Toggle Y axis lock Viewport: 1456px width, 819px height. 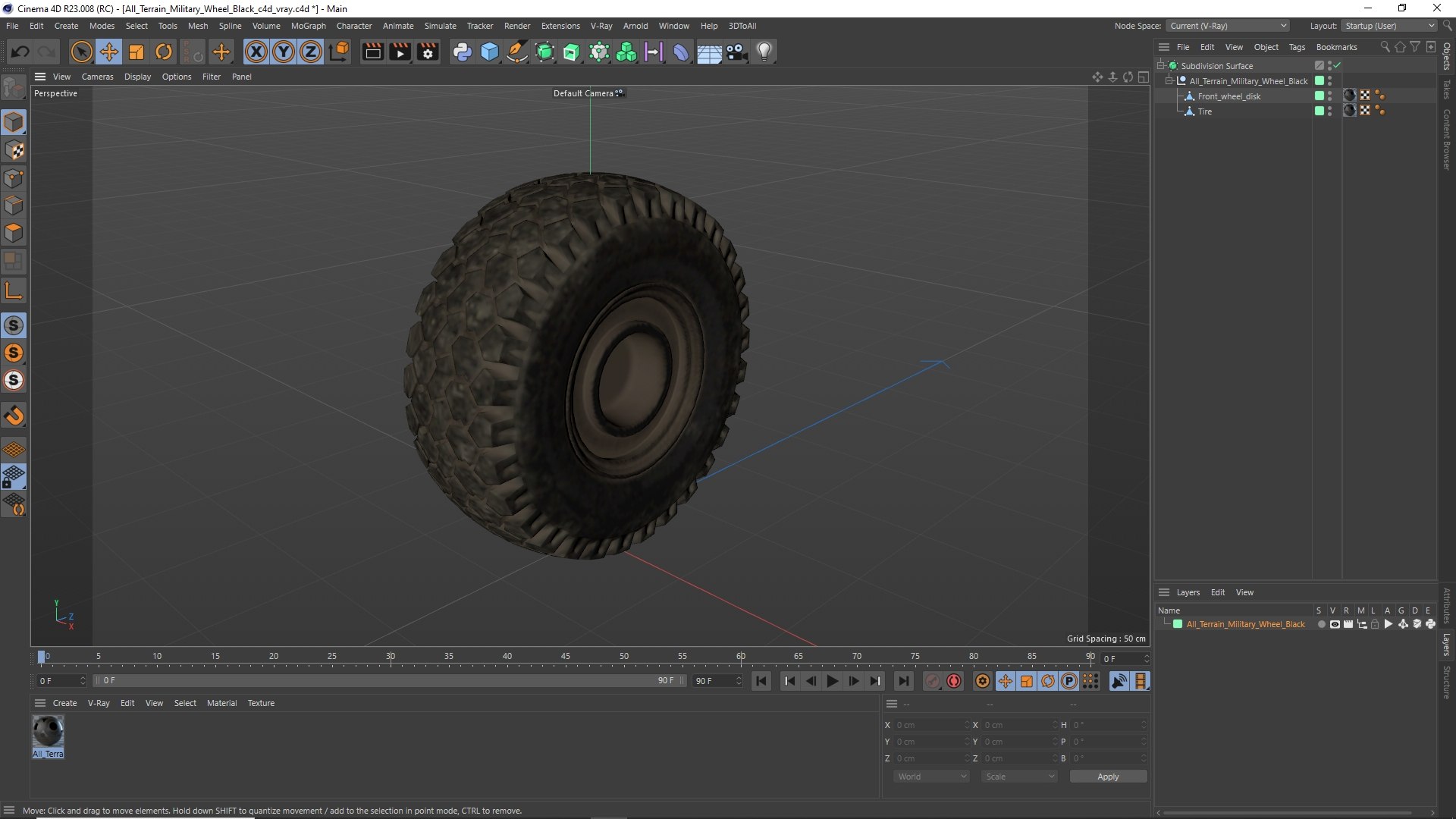pyautogui.click(x=284, y=52)
